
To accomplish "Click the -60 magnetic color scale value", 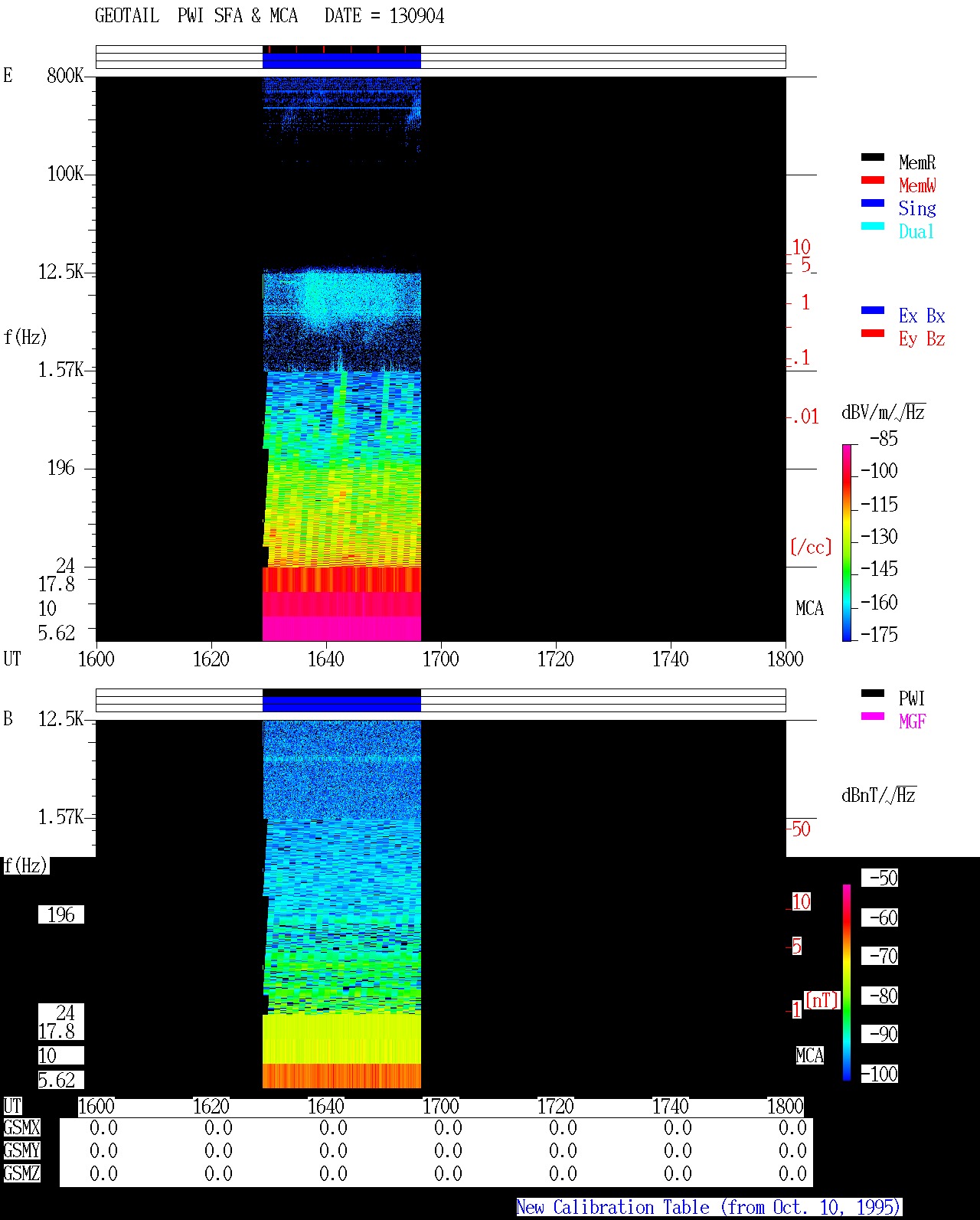I will point(880,917).
